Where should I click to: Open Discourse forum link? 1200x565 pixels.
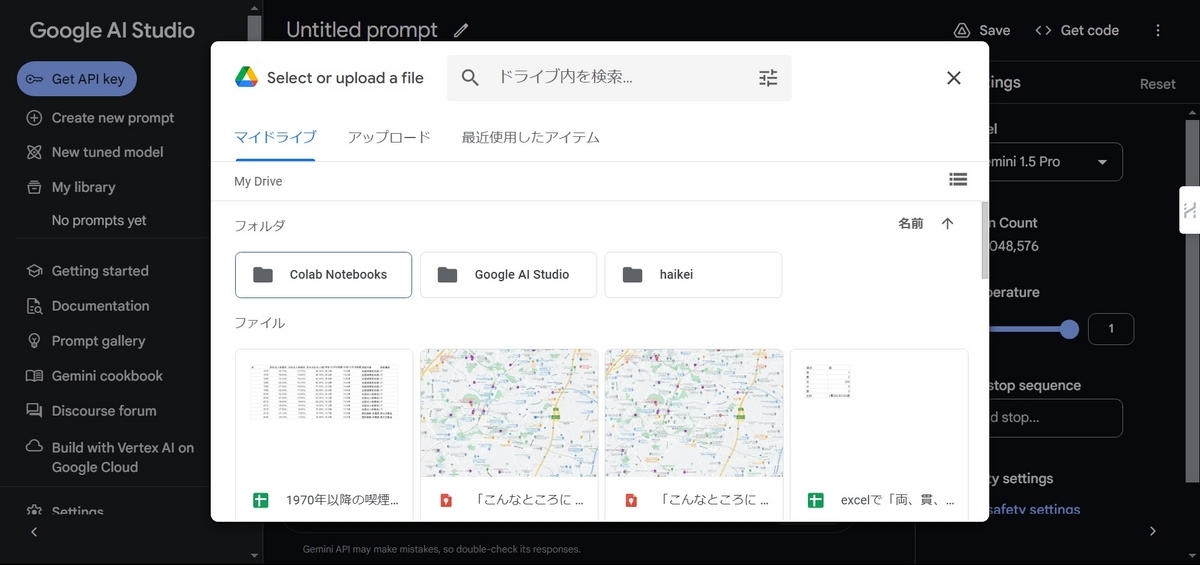[x=104, y=411]
